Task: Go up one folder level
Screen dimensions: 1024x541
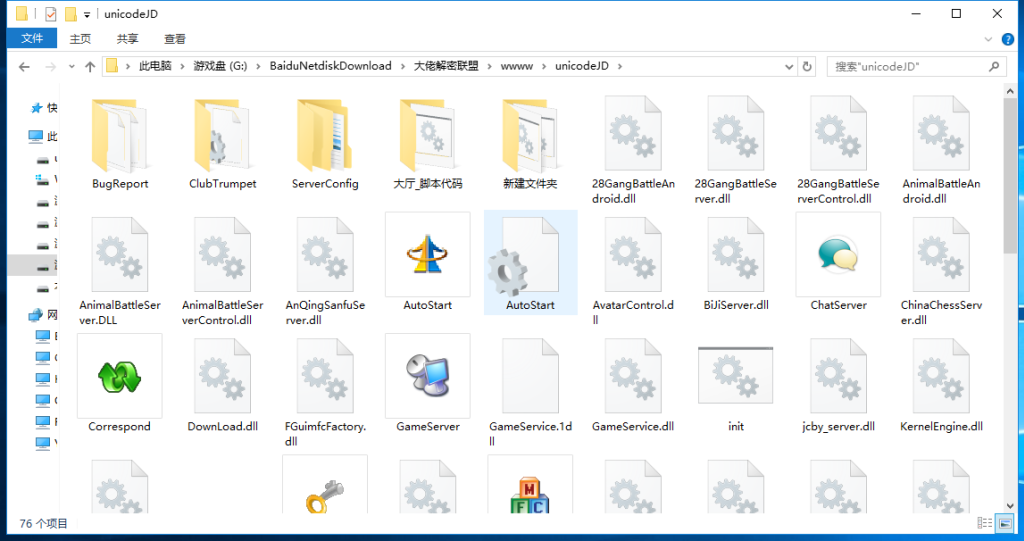Action: click(x=90, y=67)
